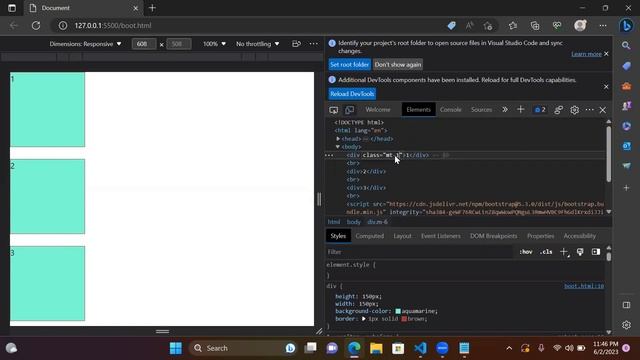The image size is (640, 360).
Task: Open File Explorer from taskbar
Action: click(x=376, y=348)
